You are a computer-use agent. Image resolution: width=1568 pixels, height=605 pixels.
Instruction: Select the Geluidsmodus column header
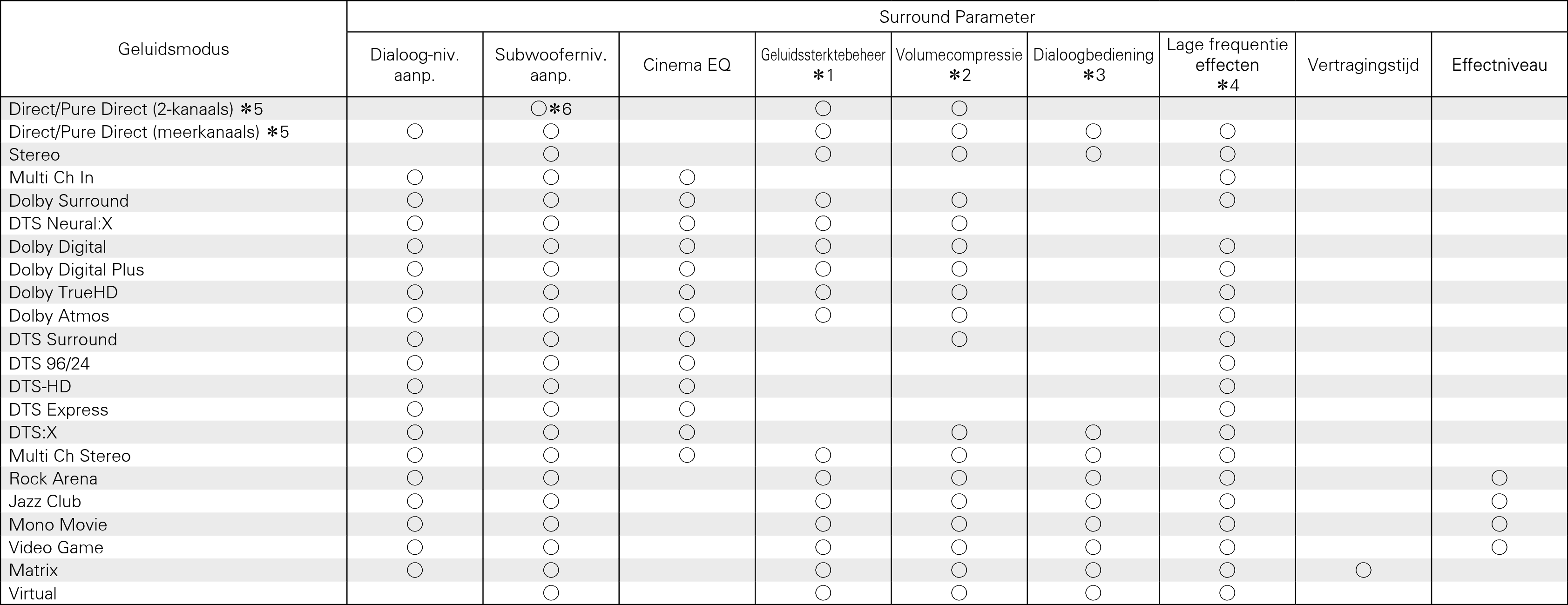point(174,49)
